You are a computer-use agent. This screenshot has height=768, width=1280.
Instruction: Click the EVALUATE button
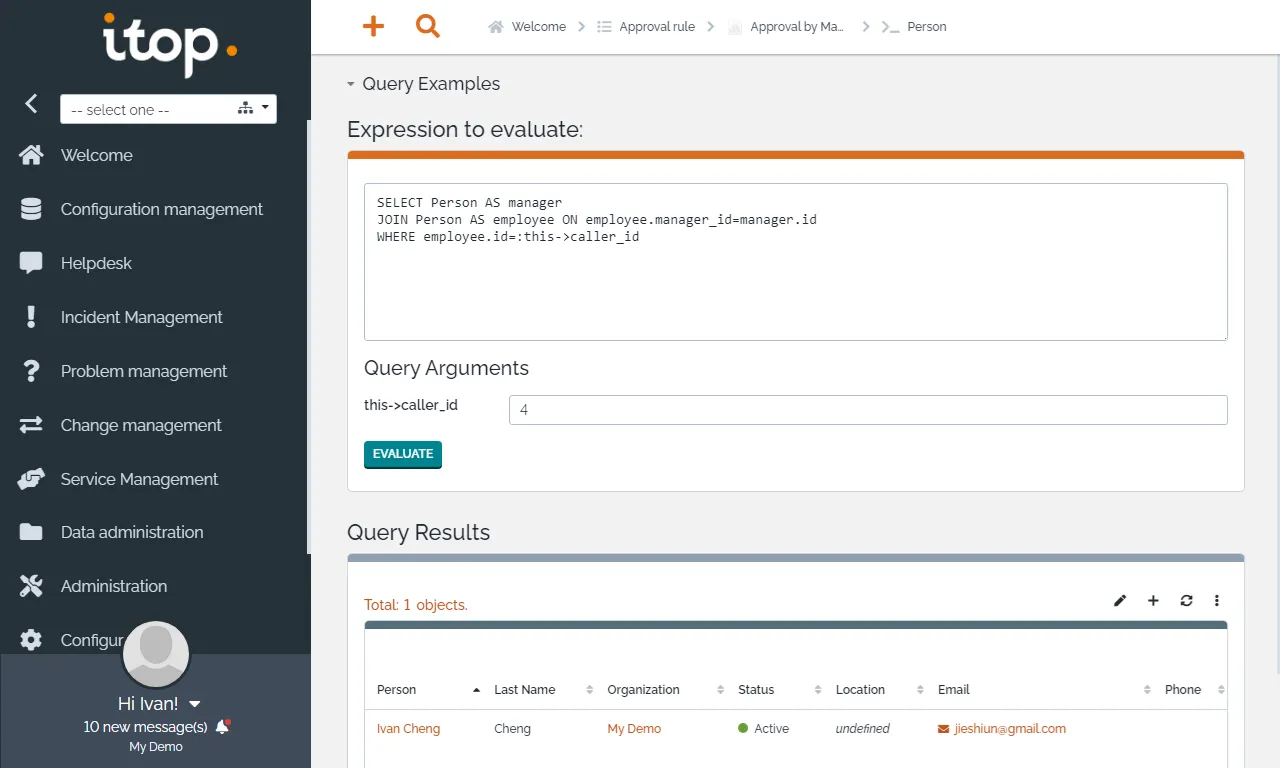(x=403, y=454)
